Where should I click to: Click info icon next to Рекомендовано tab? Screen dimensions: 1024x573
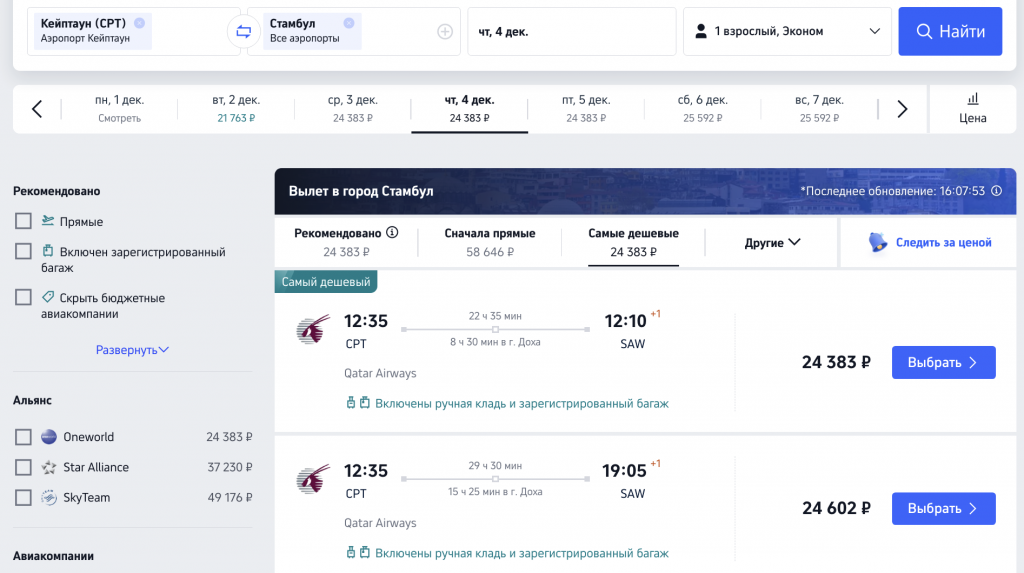(392, 233)
